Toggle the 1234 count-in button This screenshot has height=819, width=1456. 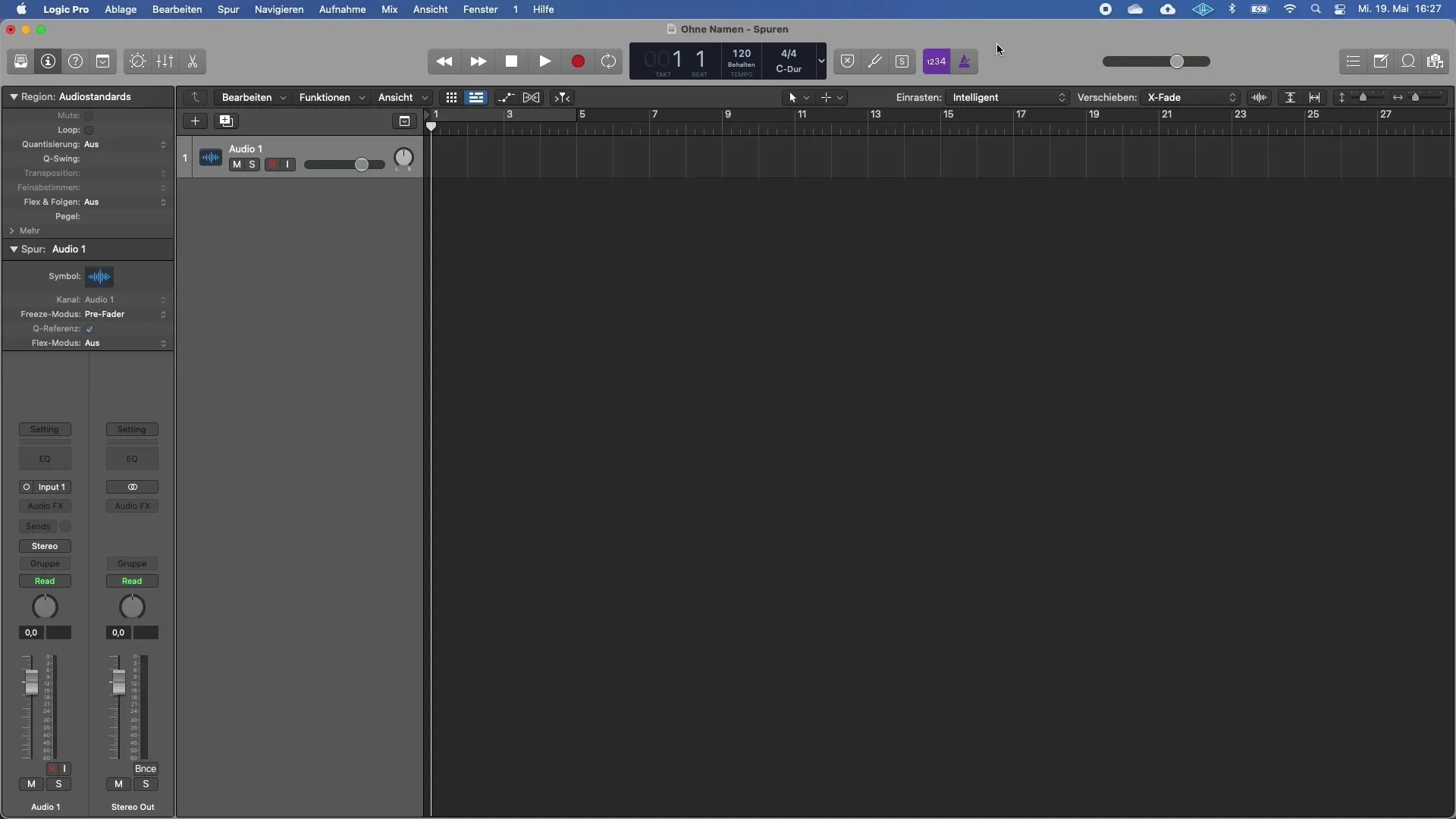point(937,61)
